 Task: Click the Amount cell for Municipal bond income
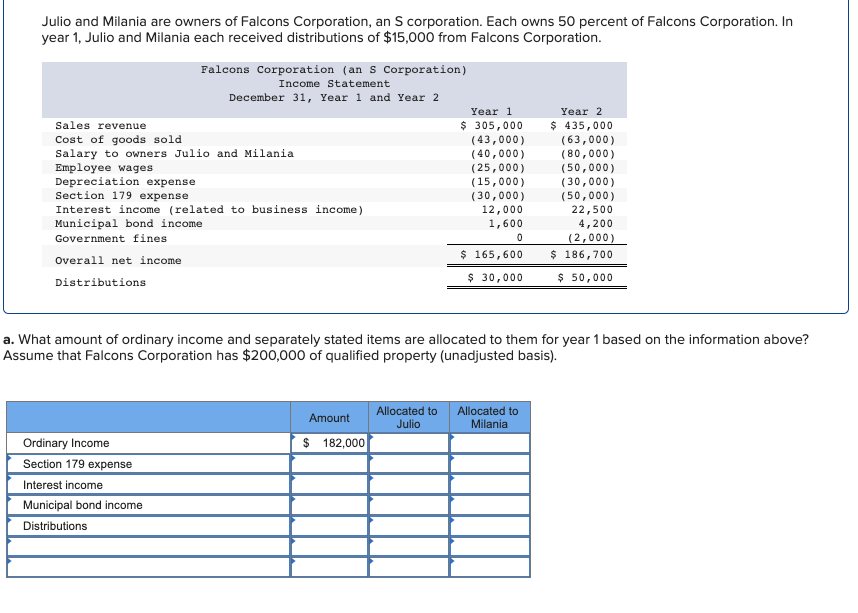pyautogui.click(x=329, y=505)
